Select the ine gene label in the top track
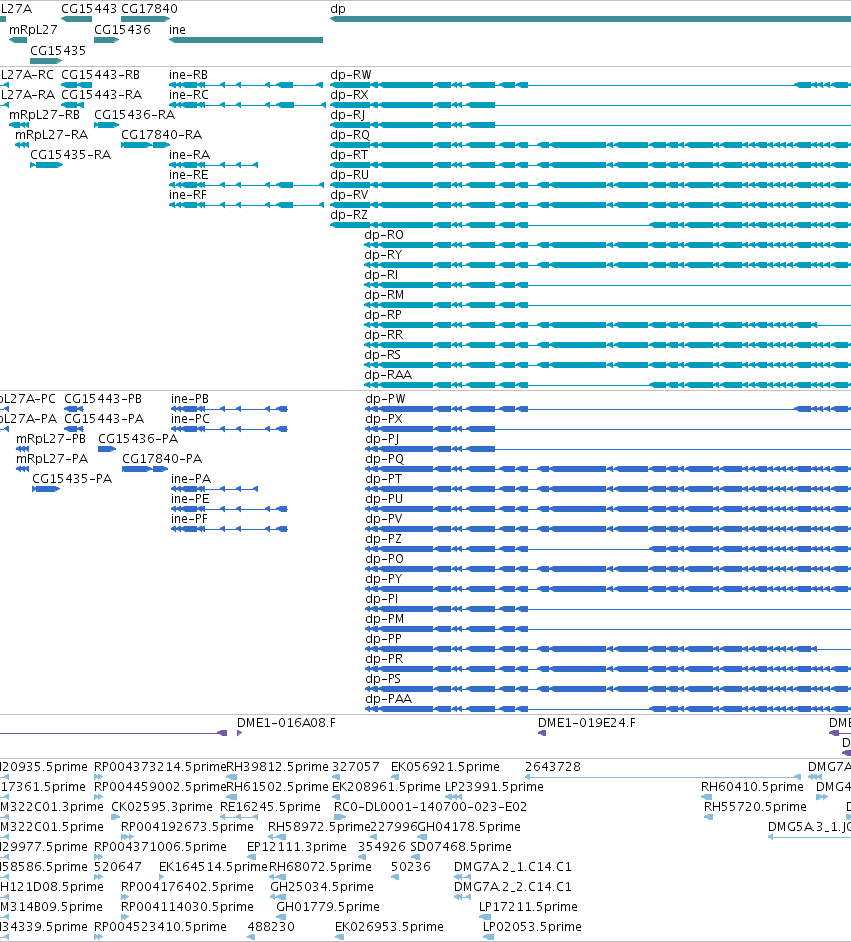This screenshot has width=851, height=942. tap(177, 29)
